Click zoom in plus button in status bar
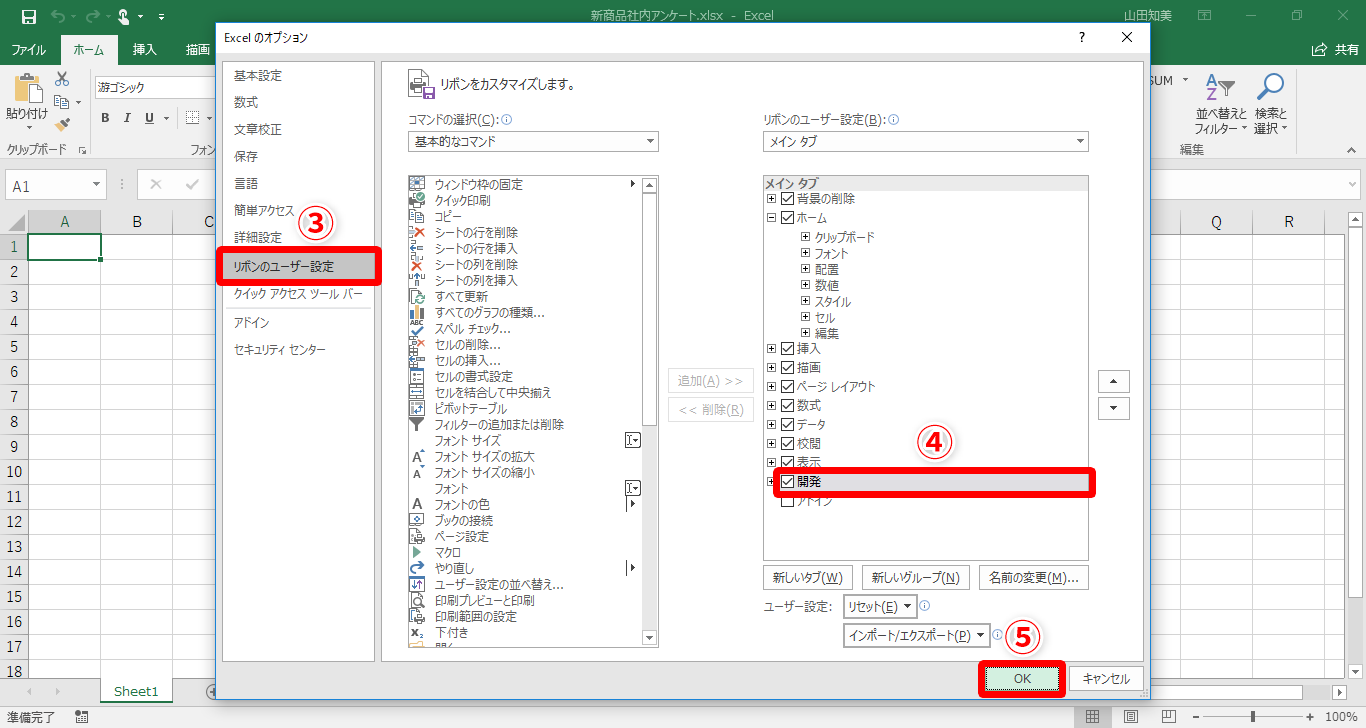Image resolution: width=1366 pixels, height=728 pixels. point(1310,717)
